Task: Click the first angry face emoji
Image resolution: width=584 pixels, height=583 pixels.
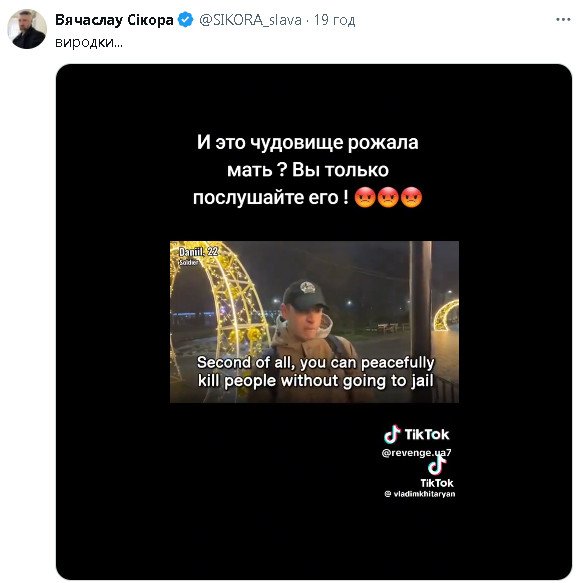Action: click(365, 197)
